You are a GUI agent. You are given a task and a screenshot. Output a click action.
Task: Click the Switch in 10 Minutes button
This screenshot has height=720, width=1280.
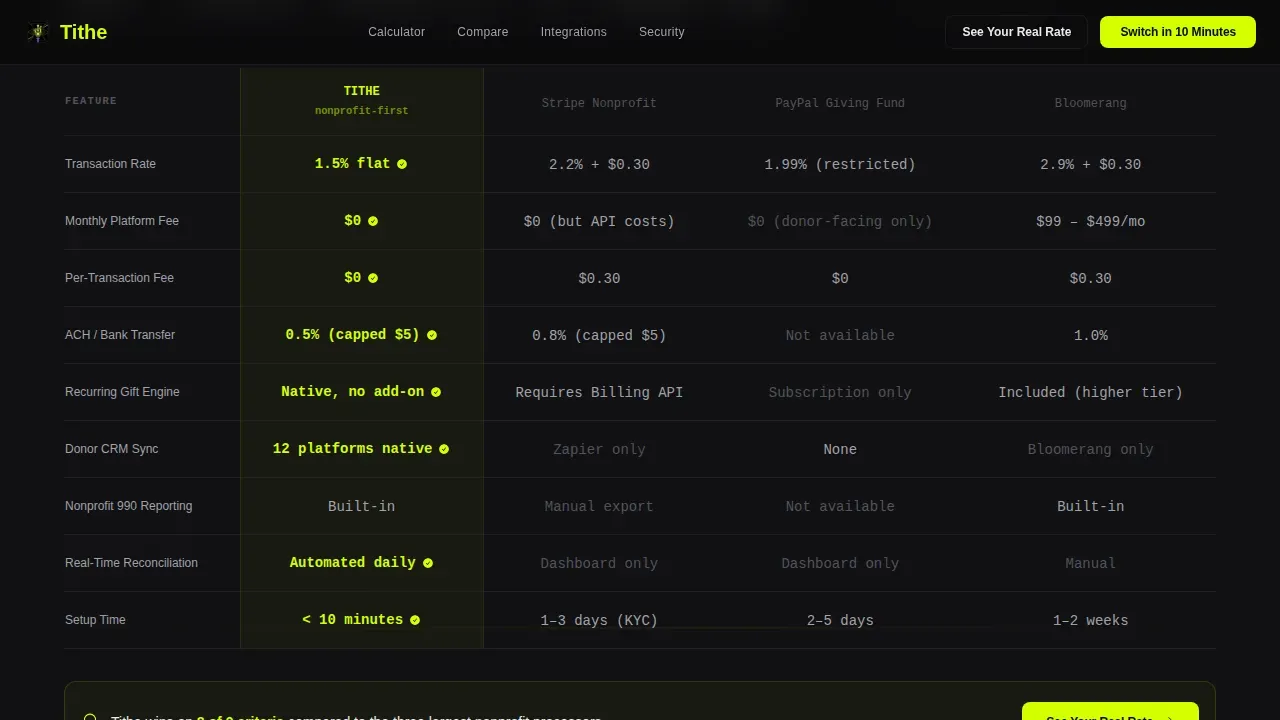(1178, 32)
